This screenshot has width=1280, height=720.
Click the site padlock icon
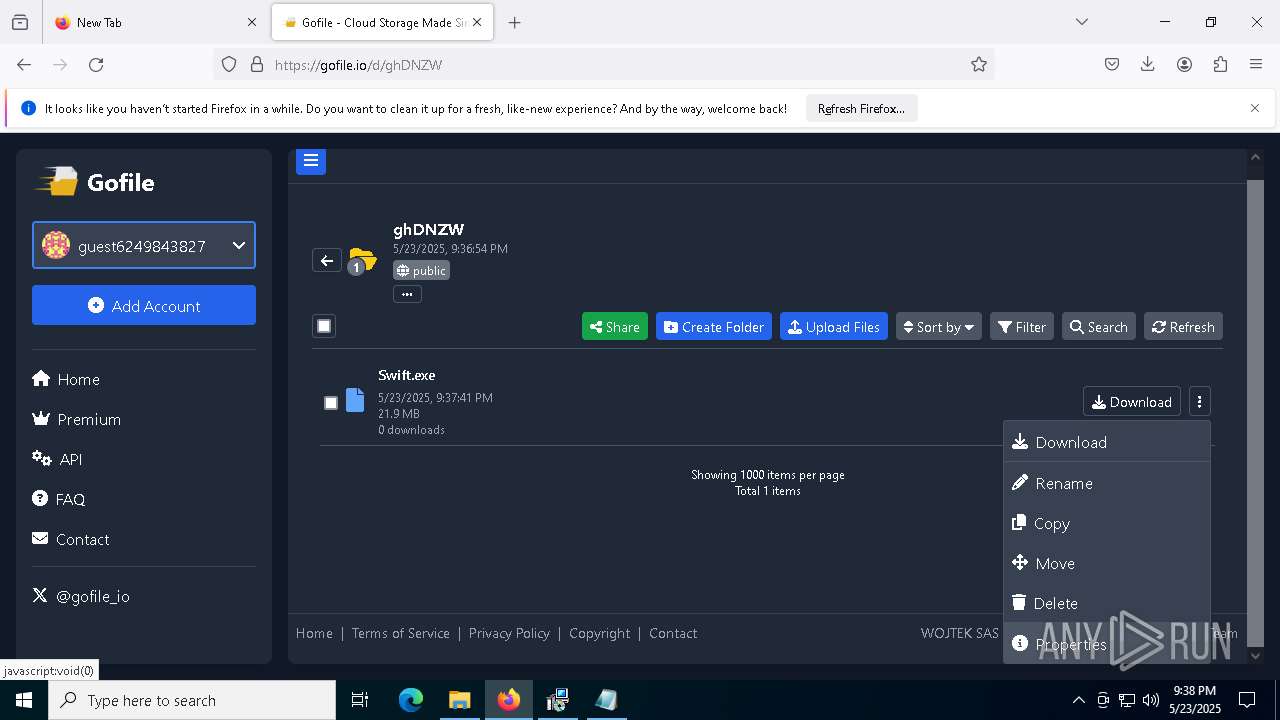pyautogui.click(x=257, y=64)
